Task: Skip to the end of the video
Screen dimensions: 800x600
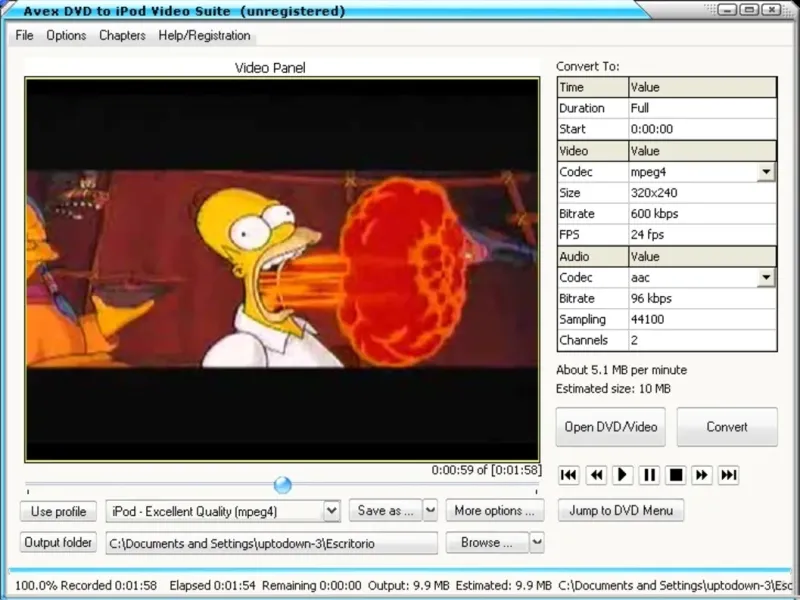Action: point(729,475)
